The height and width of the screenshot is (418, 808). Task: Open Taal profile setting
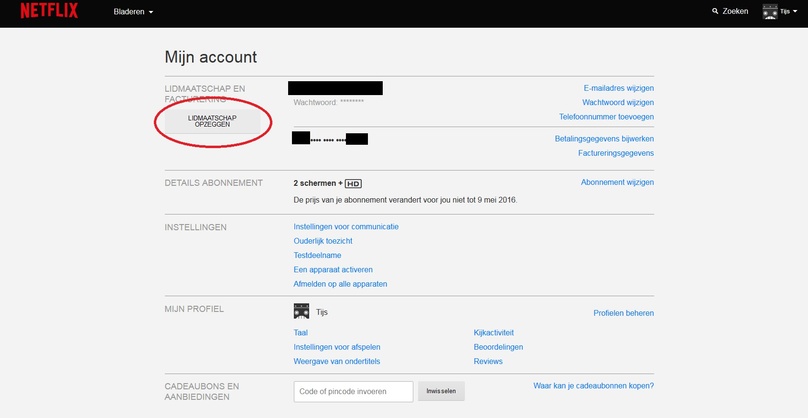pos(300,333)
